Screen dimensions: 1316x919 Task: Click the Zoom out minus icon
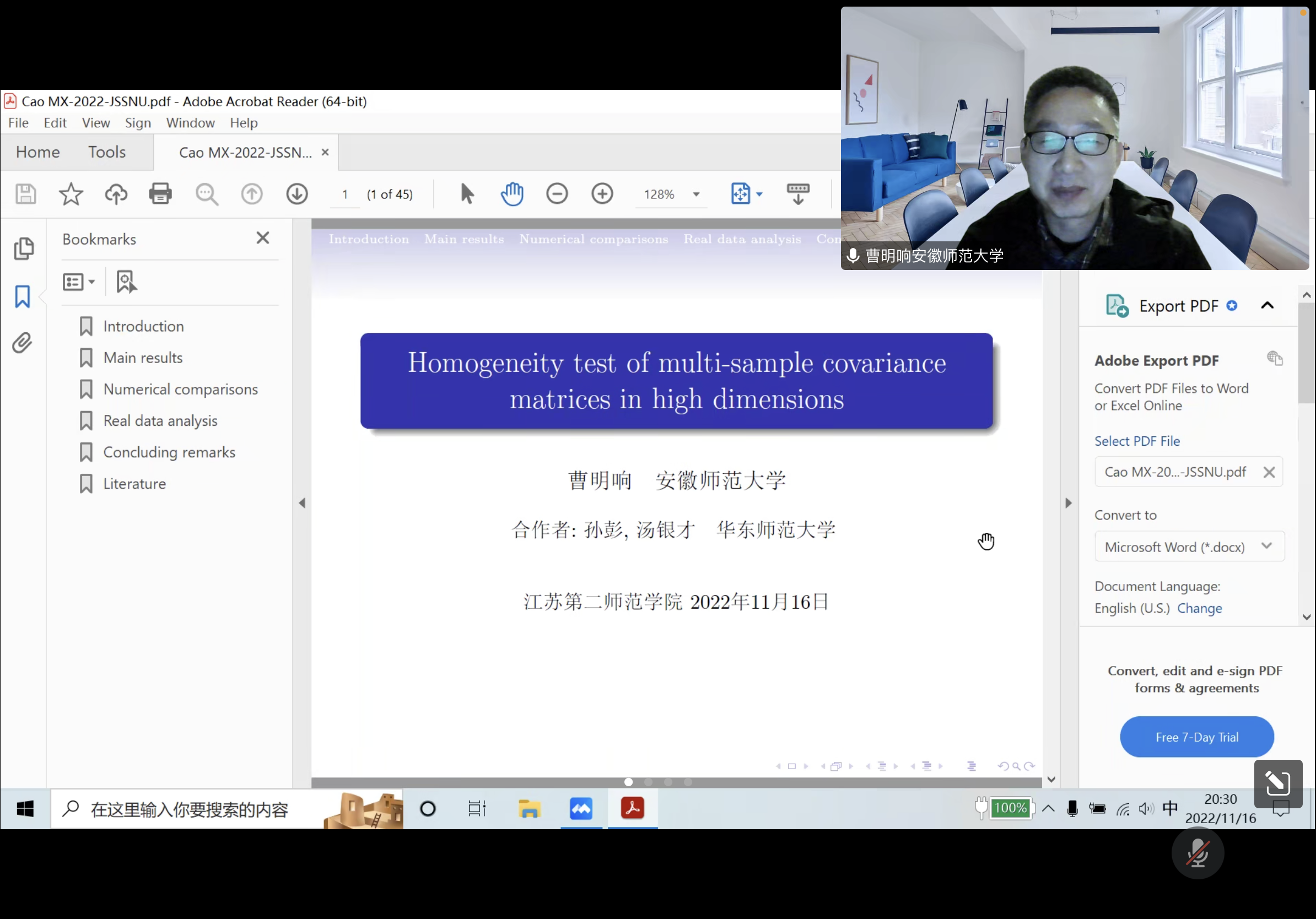click(557, 193)
